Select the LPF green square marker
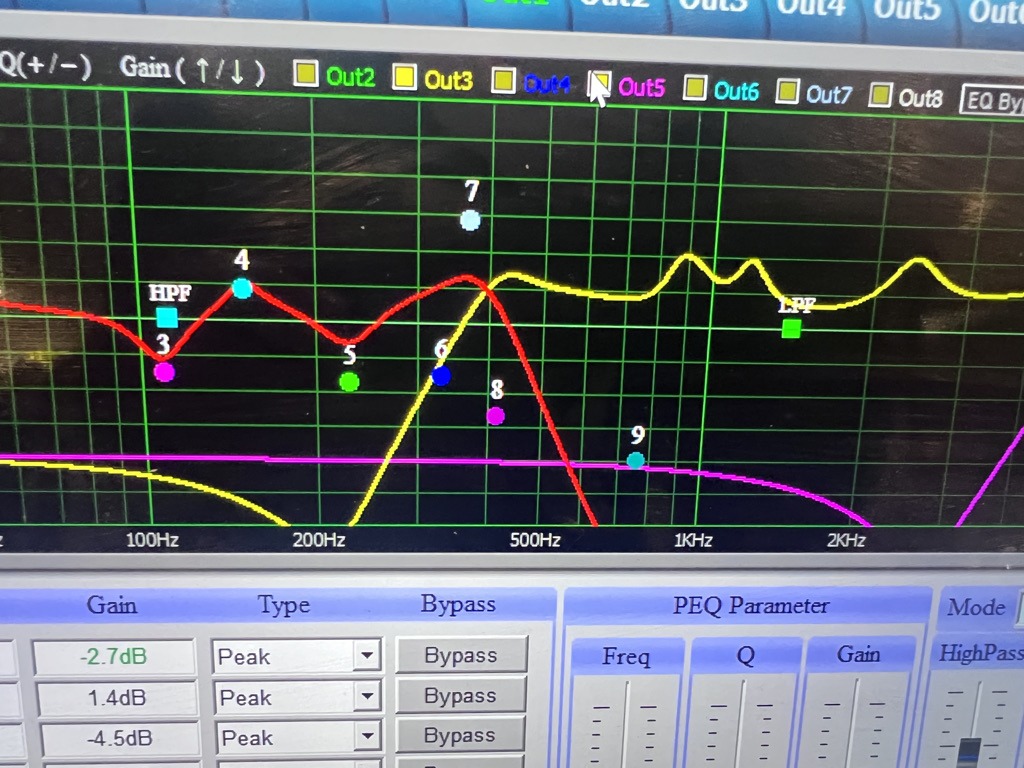This screenshot has width=1024, height=768. 792,328
